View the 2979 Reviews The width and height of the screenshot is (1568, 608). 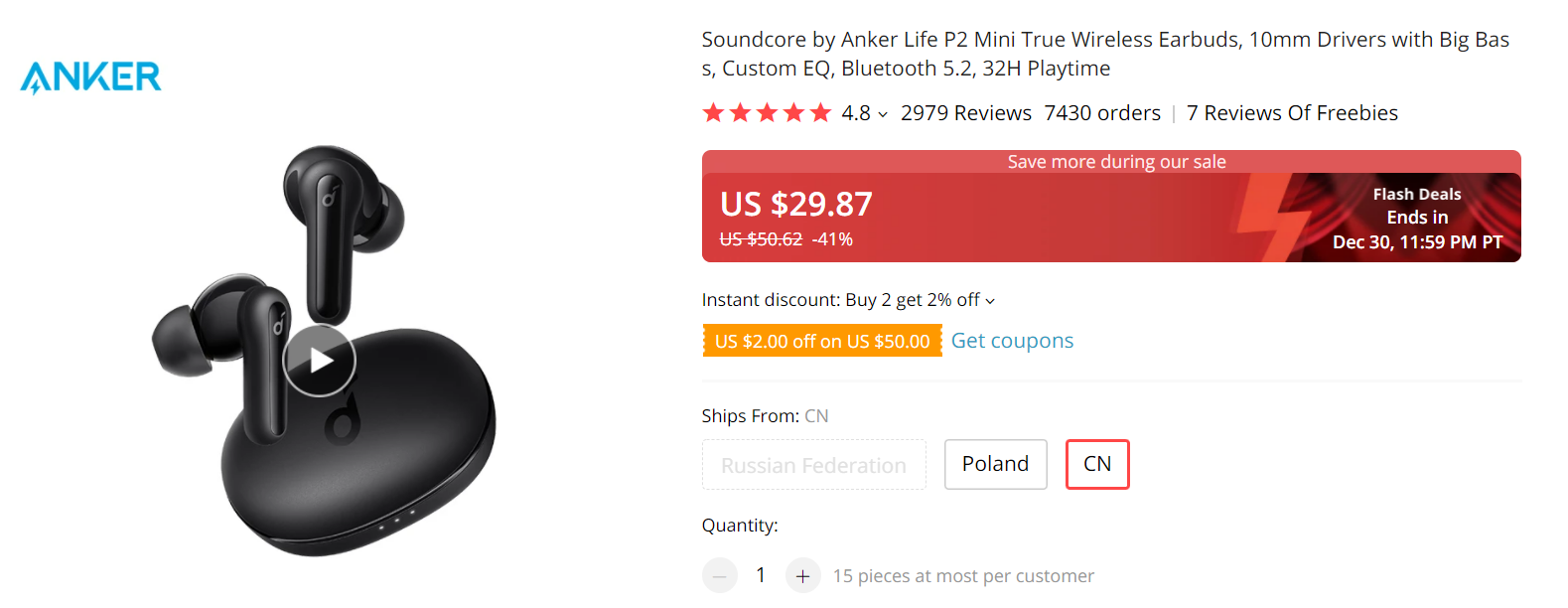pyautogui.click(x=965, y=112)
